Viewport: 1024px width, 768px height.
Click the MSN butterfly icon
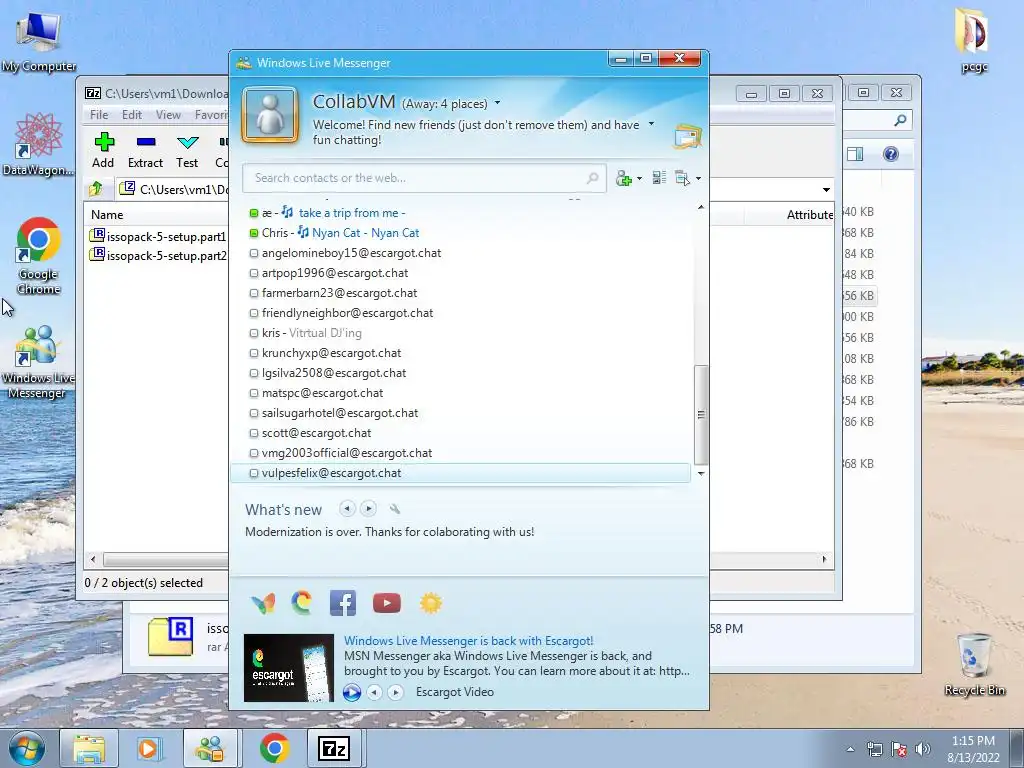tap(263, 603)
